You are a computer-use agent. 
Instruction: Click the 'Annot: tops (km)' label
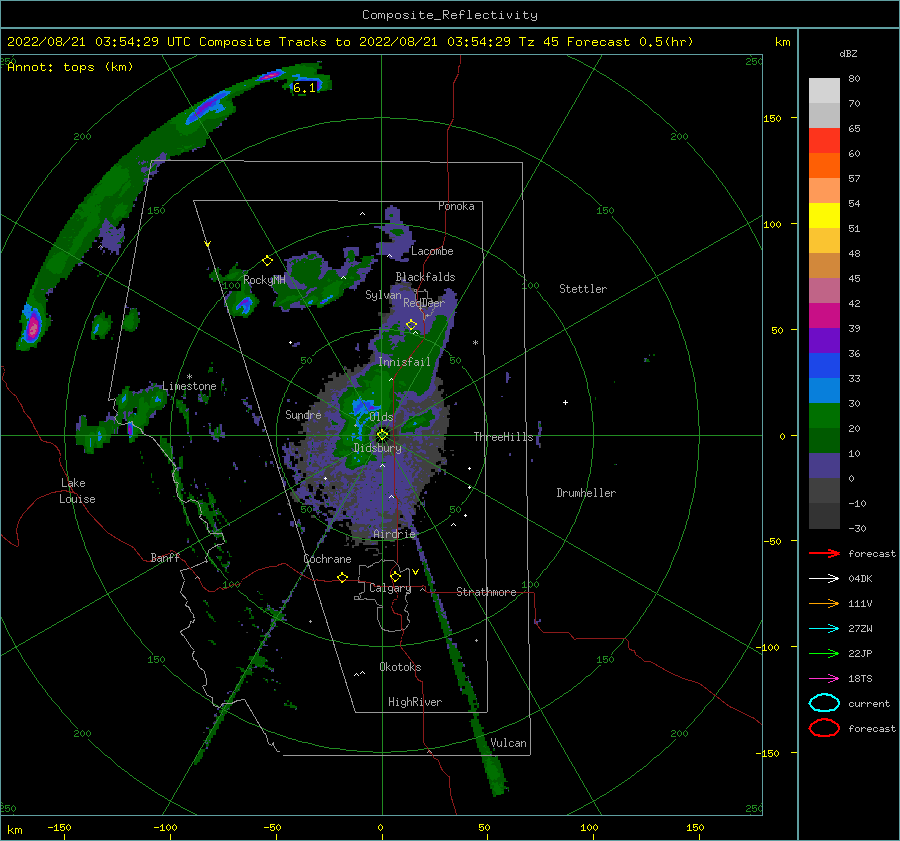[70, 67]
